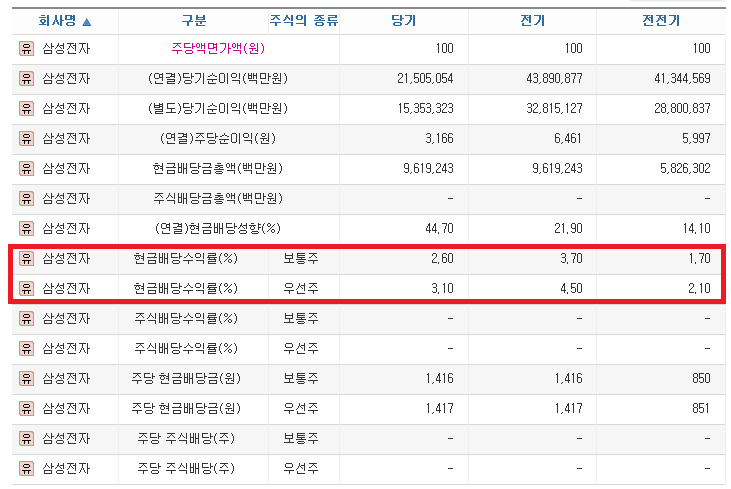Select value 851 for 우선주 주당 현금배당금
The width and height of the screenshot is (731, 489).
point(701,408)
